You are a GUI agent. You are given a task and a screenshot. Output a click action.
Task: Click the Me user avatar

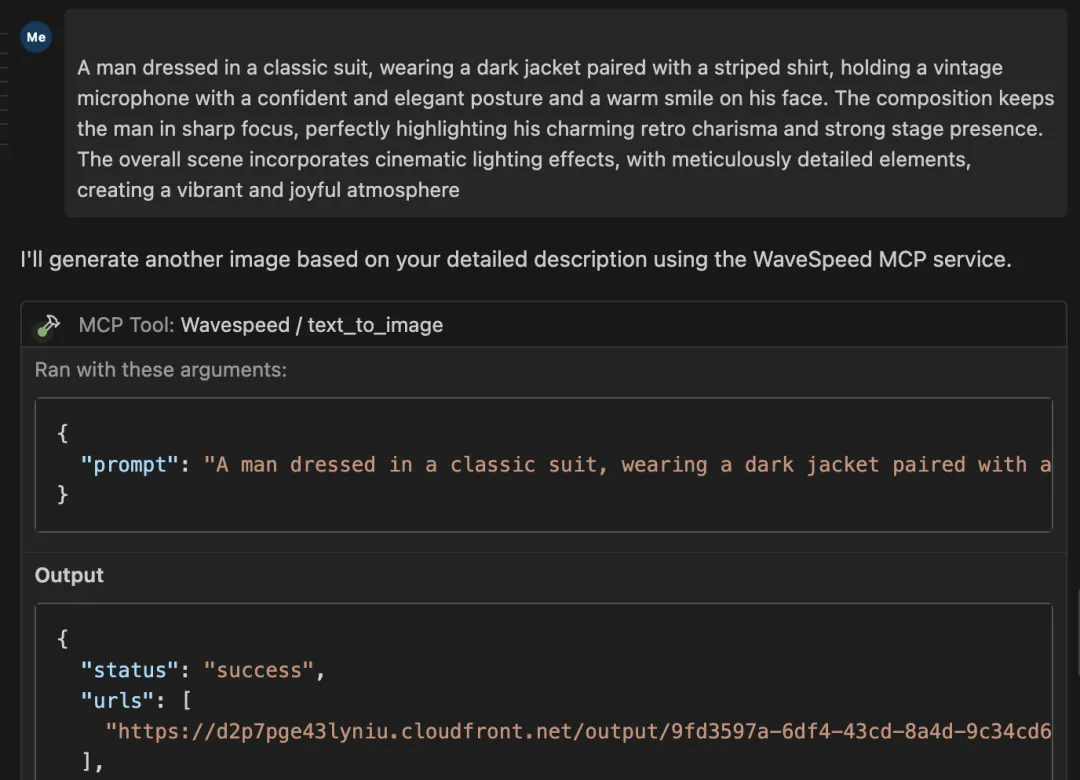36,37
